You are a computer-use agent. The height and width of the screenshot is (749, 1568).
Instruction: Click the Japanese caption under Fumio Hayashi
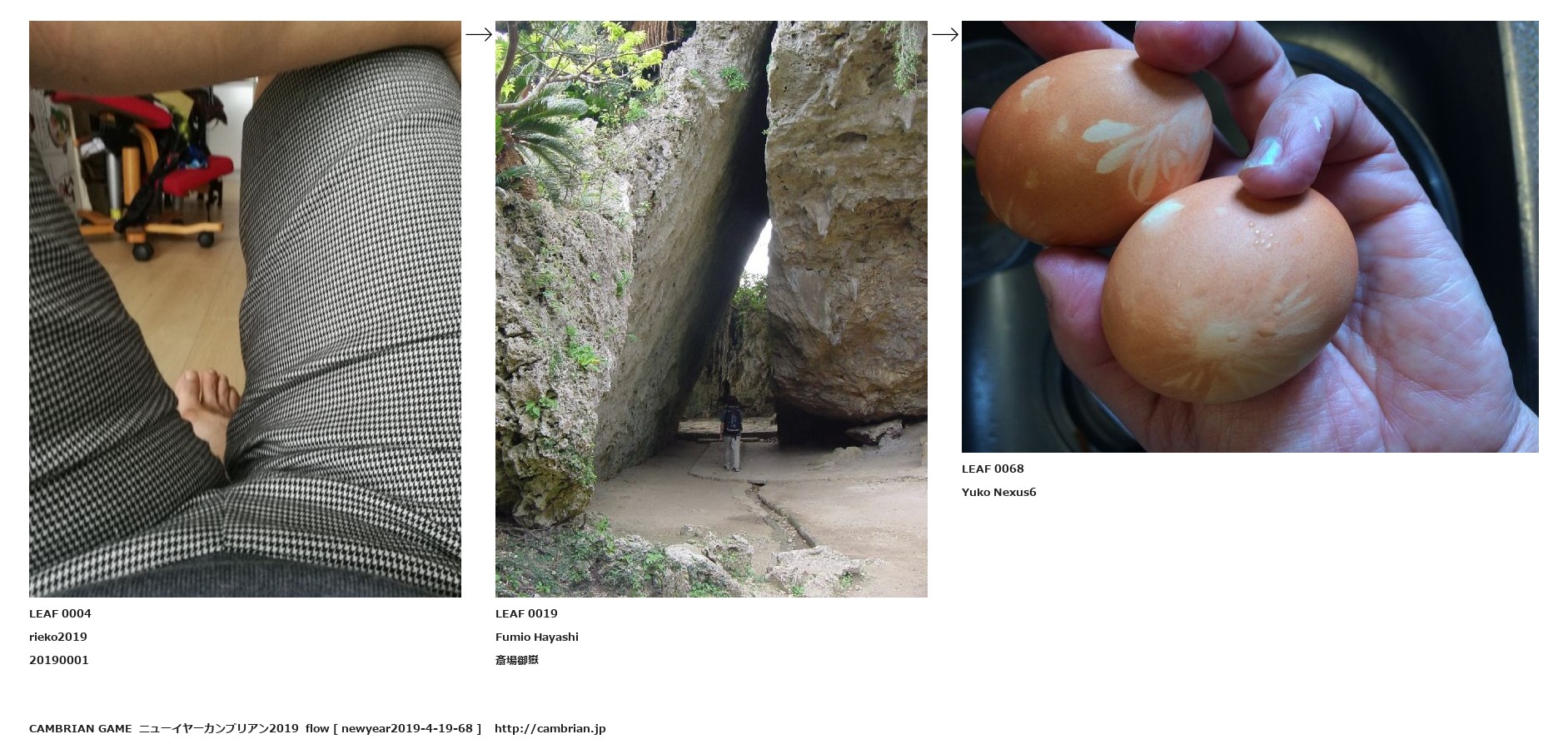coord(517,660)
